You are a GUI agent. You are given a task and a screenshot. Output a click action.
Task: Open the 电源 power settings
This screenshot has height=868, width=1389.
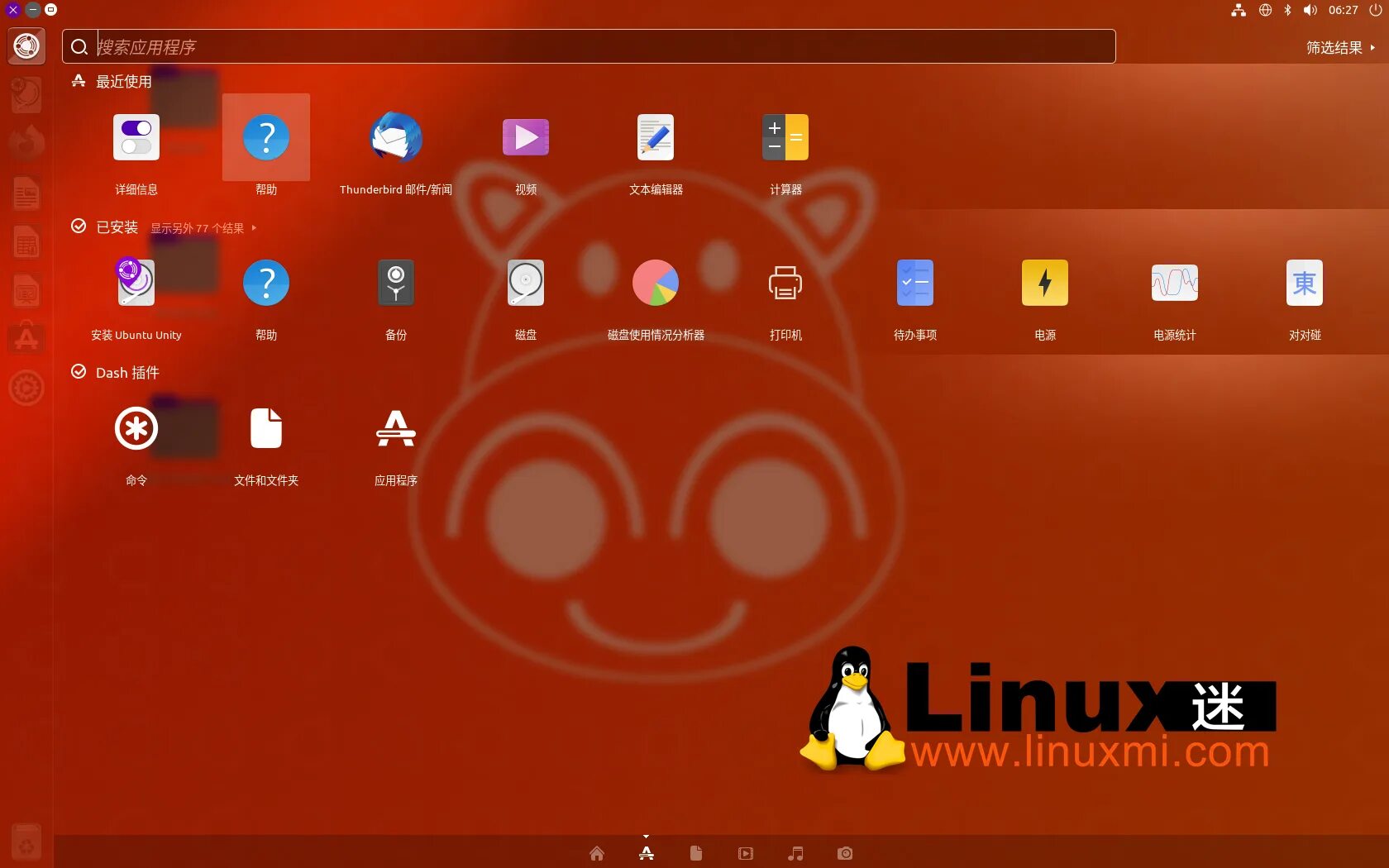[1045, 283]
